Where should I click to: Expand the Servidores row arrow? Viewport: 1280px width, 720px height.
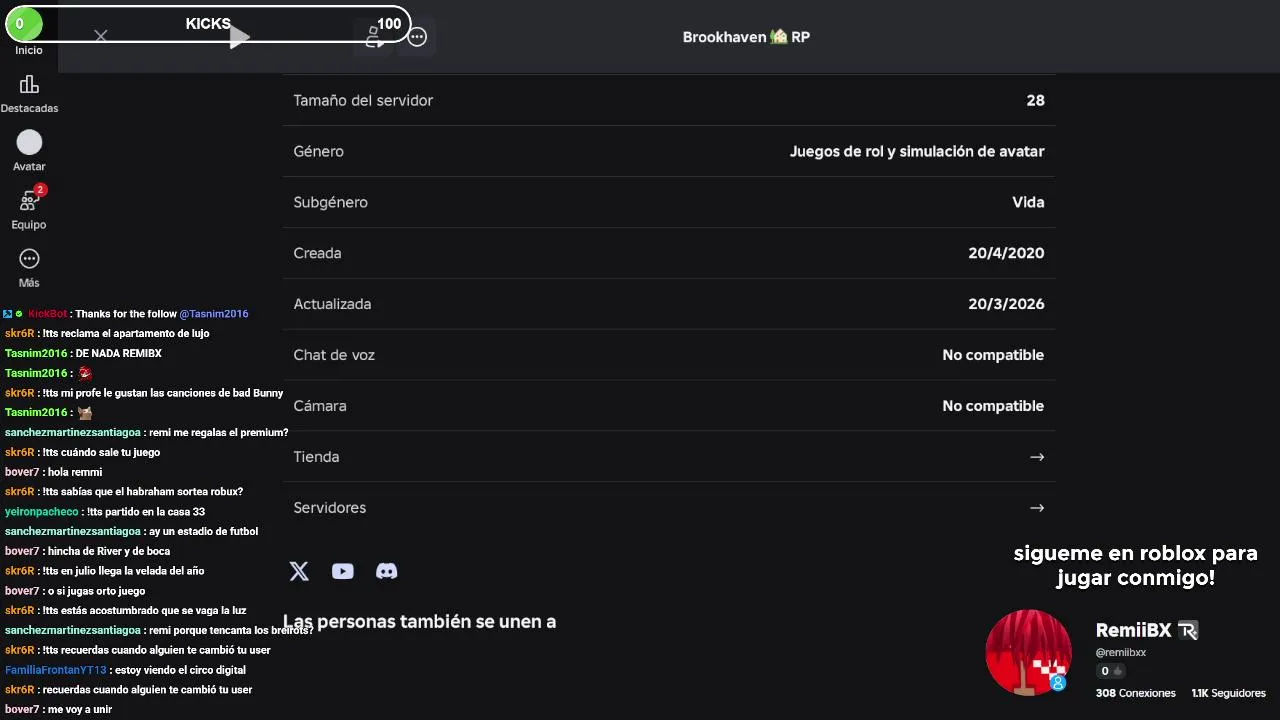click(1036, 508)
